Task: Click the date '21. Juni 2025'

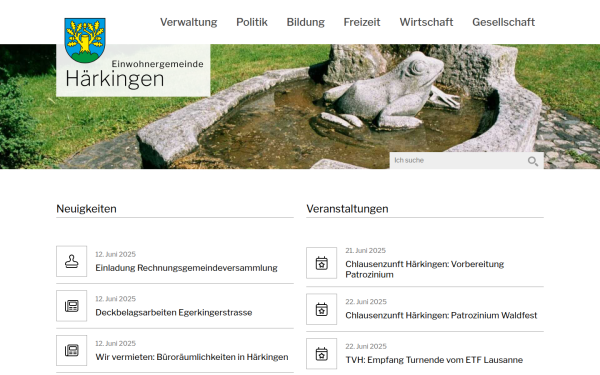Action: click(365, 251)
